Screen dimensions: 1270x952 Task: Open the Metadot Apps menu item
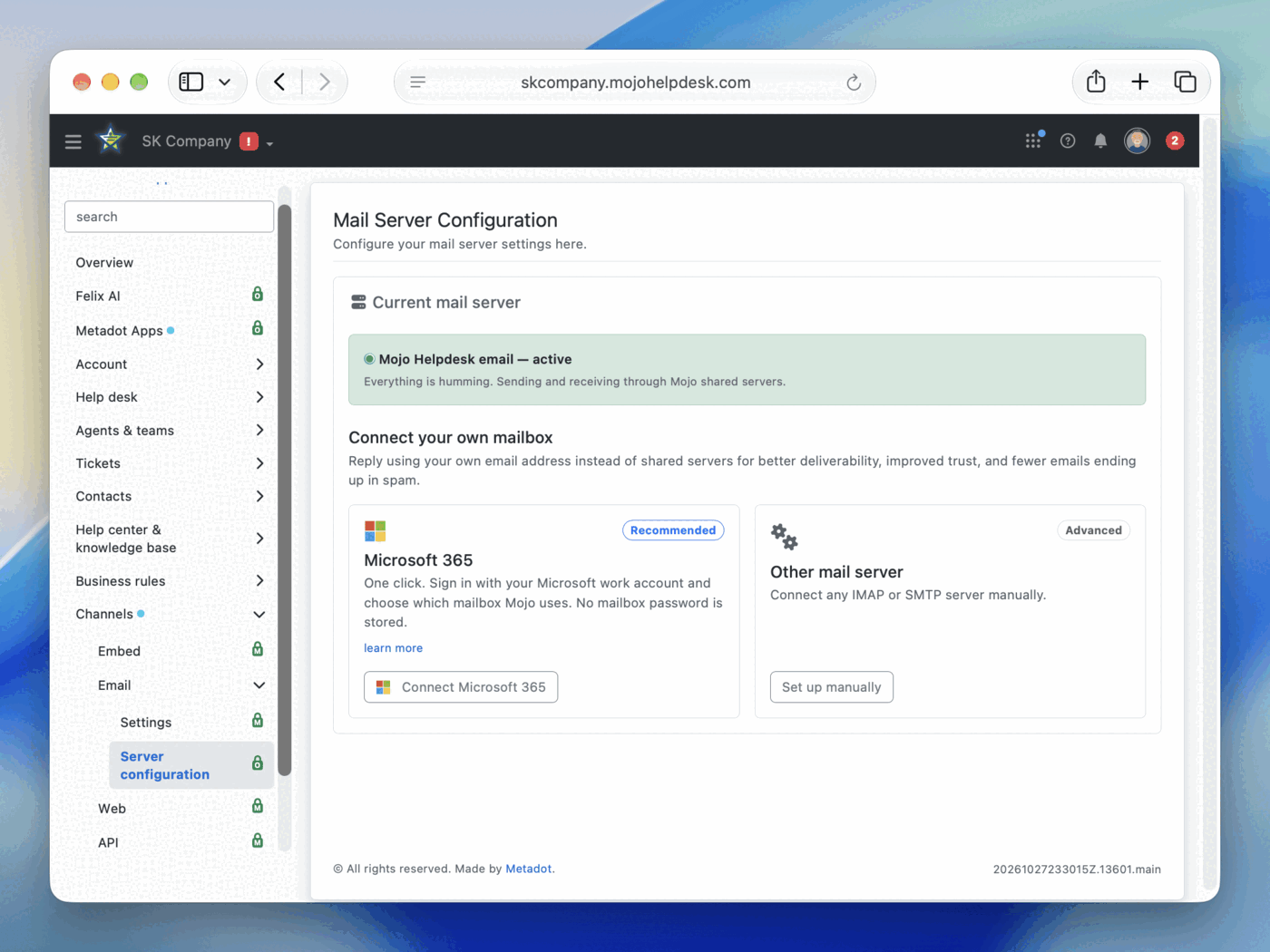[119, 331]
